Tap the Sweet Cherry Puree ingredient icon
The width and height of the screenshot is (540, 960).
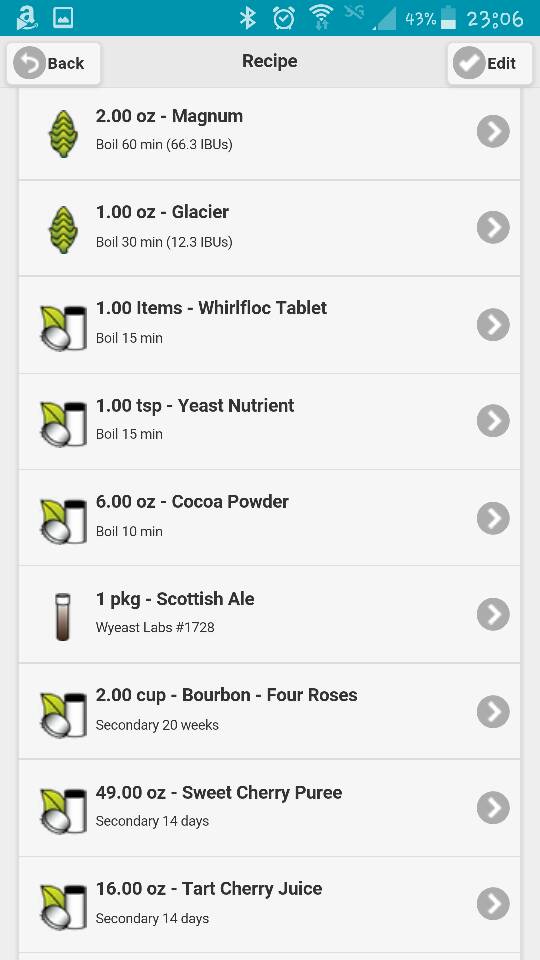pyautogui.click(x=64, y=811)
